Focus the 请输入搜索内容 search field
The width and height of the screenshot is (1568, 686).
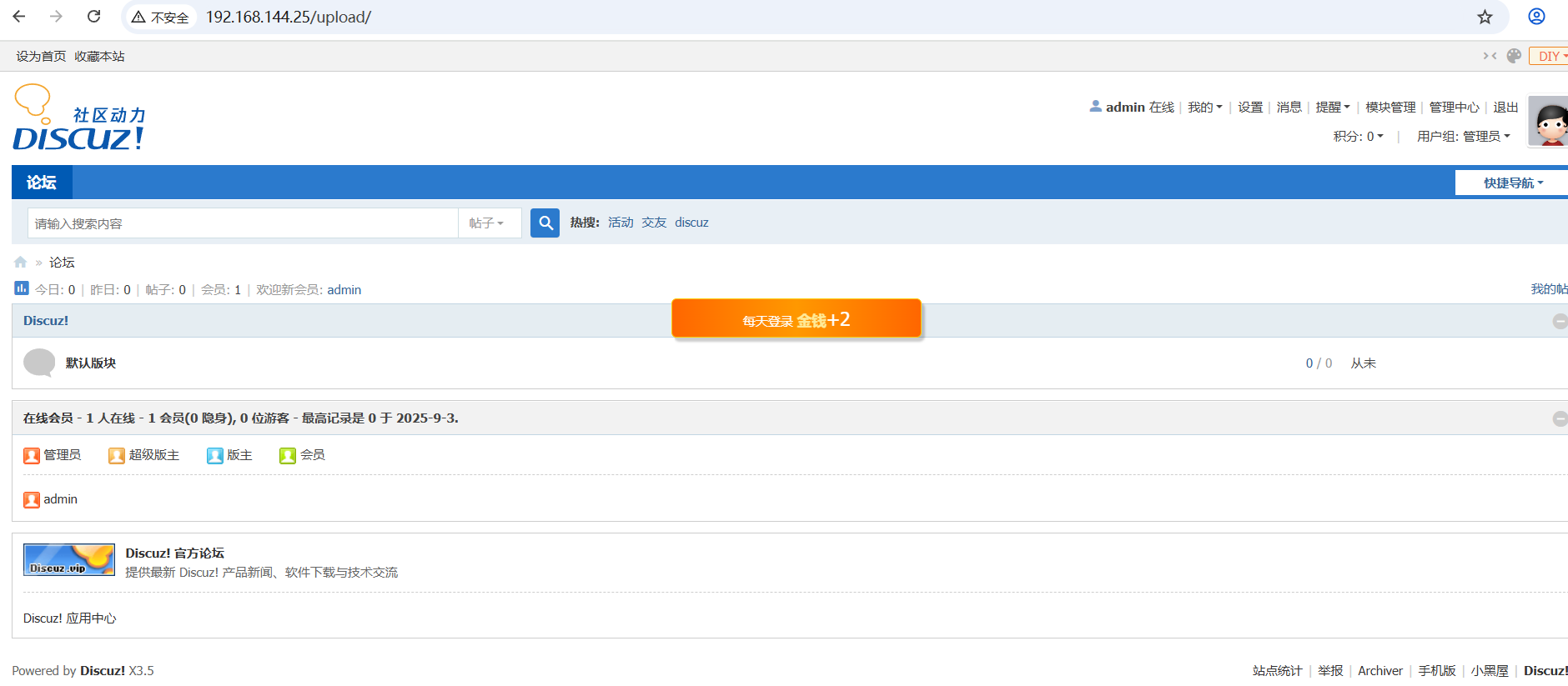[x=243, y=223]
